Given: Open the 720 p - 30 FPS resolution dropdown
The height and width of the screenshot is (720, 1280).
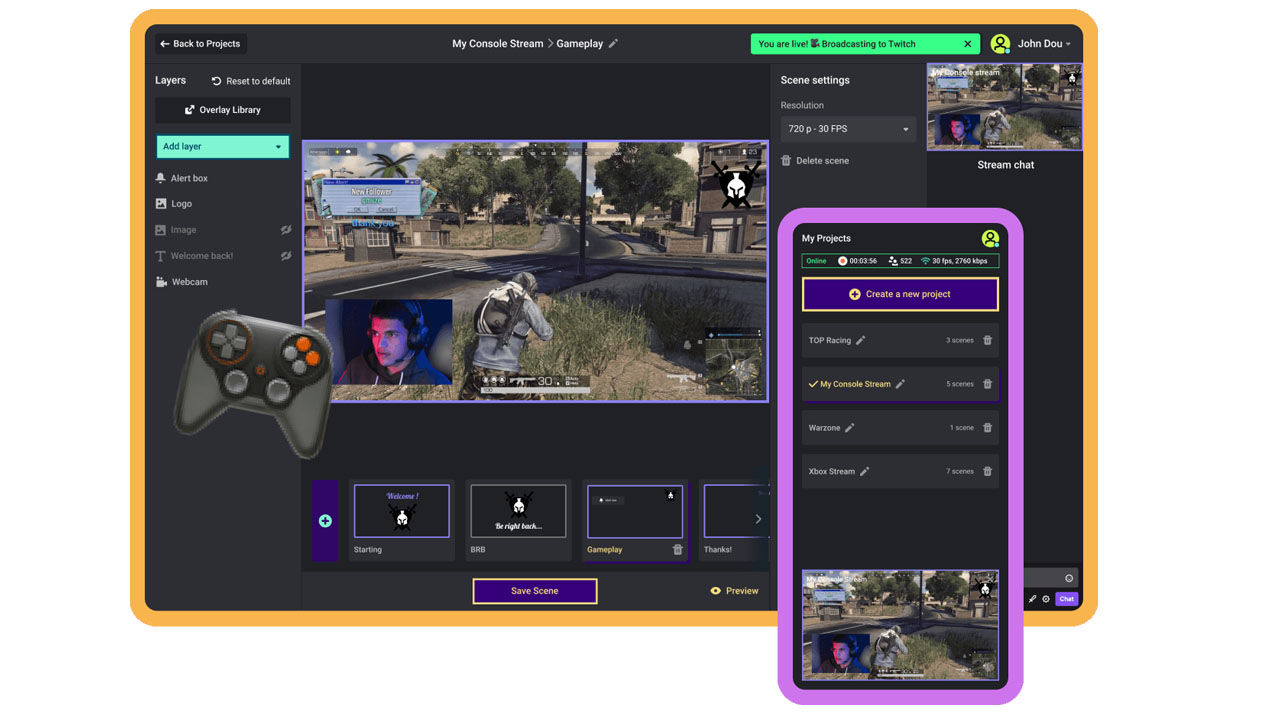Looking at the screenshot, I should [848, 129].
